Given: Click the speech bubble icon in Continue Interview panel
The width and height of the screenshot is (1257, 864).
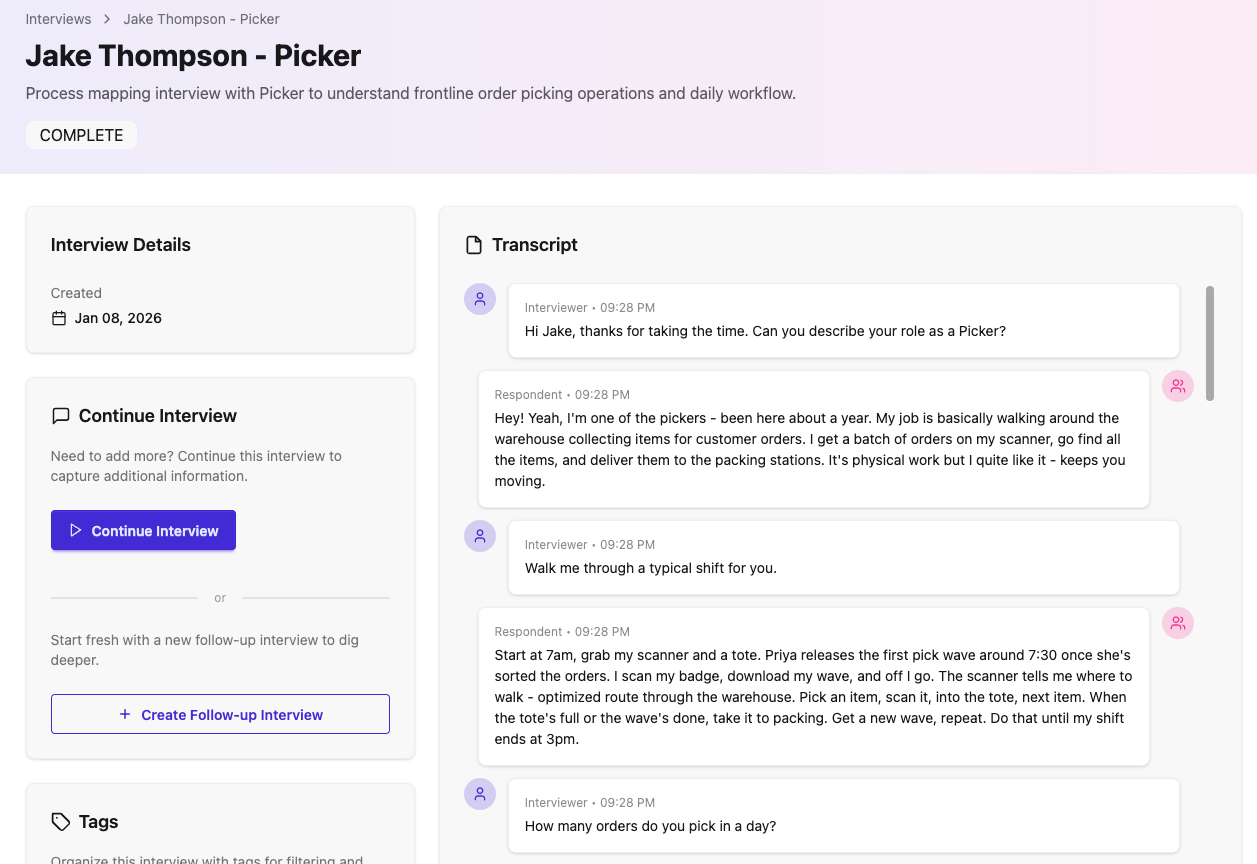Looking at the screenshot, I should pos(60,415).
